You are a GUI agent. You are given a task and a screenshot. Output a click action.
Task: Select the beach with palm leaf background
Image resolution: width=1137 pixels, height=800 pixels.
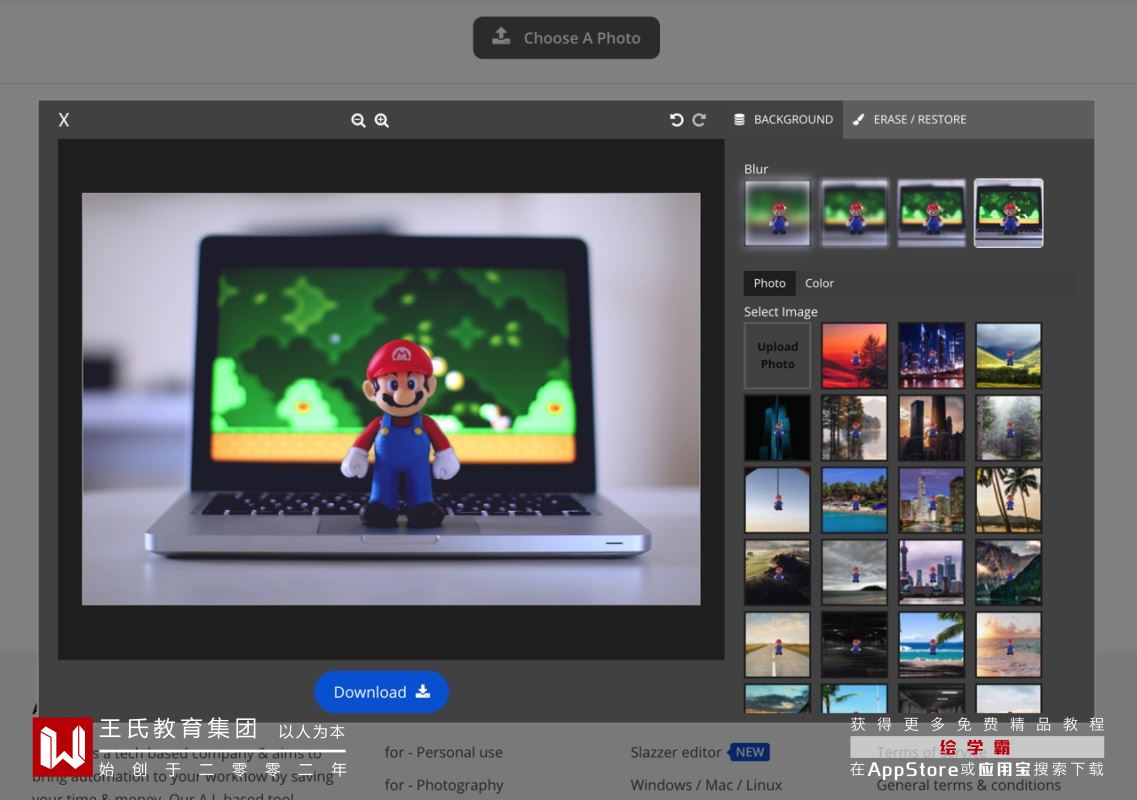point(932,645)
